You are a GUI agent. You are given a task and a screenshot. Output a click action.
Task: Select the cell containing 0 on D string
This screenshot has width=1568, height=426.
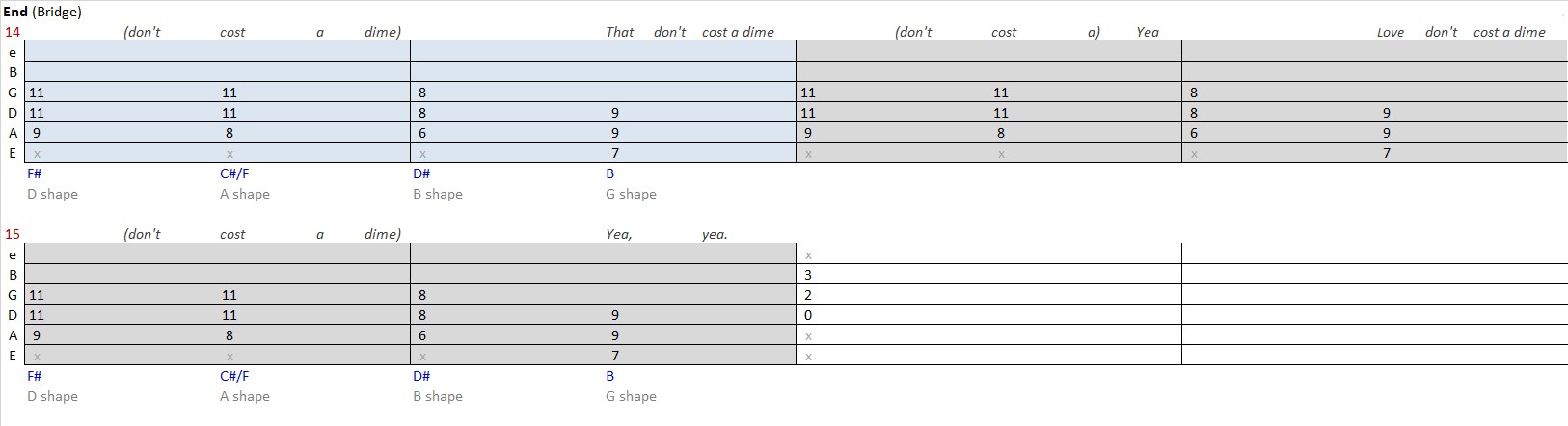pyautogui.click(x=988, y=314)
